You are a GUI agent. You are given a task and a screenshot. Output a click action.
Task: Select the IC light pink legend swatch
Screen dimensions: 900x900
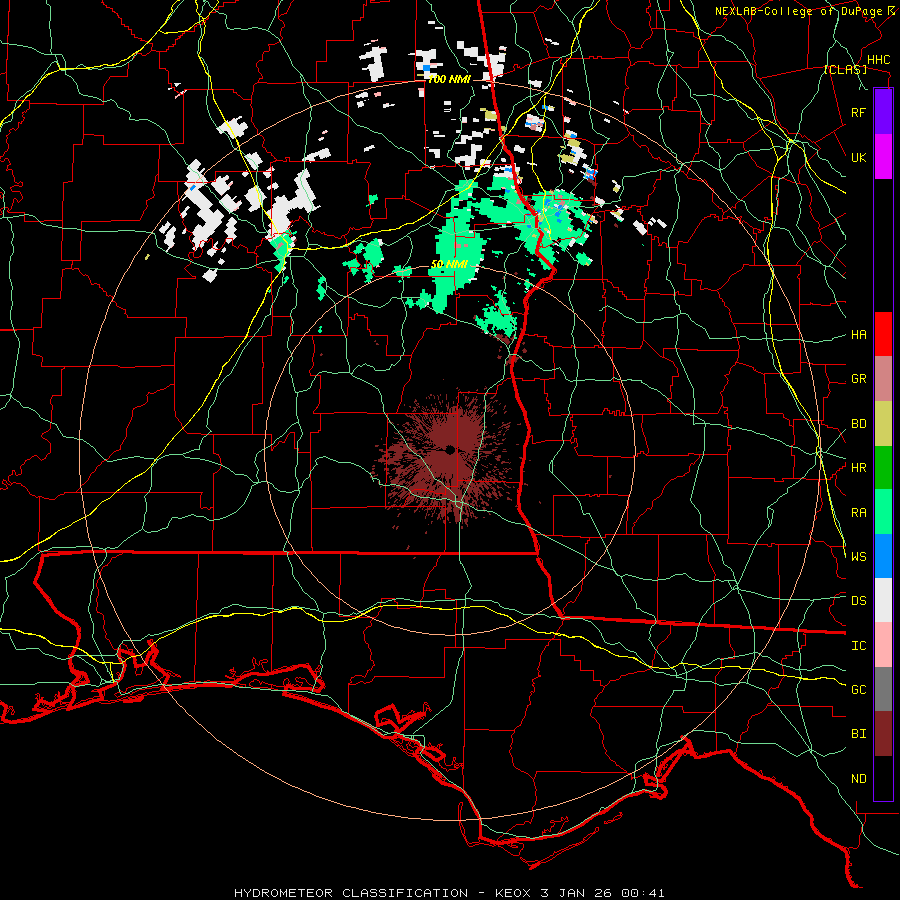883,645
